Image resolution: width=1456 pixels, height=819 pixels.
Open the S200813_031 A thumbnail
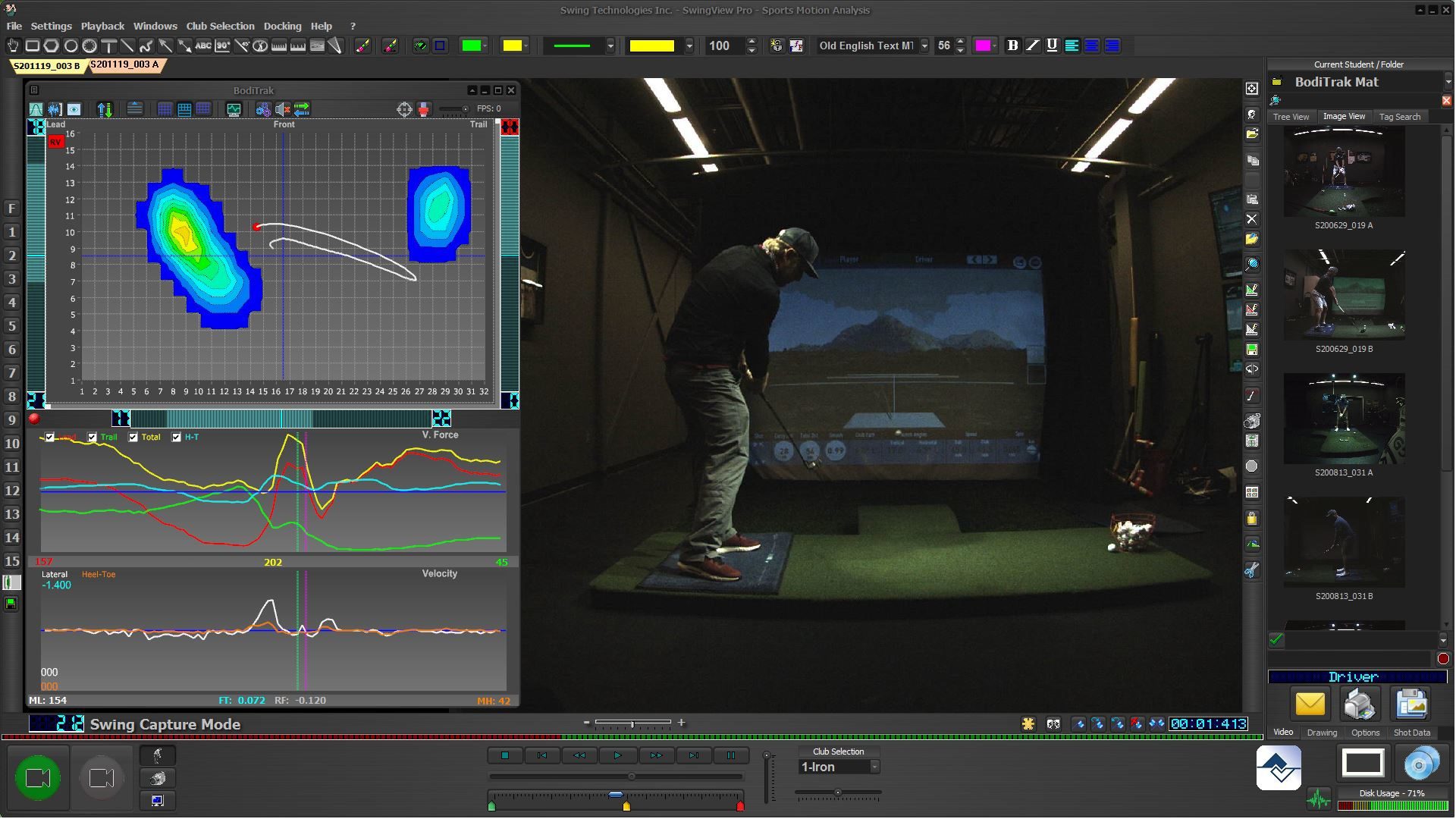tap(1344, 419)
